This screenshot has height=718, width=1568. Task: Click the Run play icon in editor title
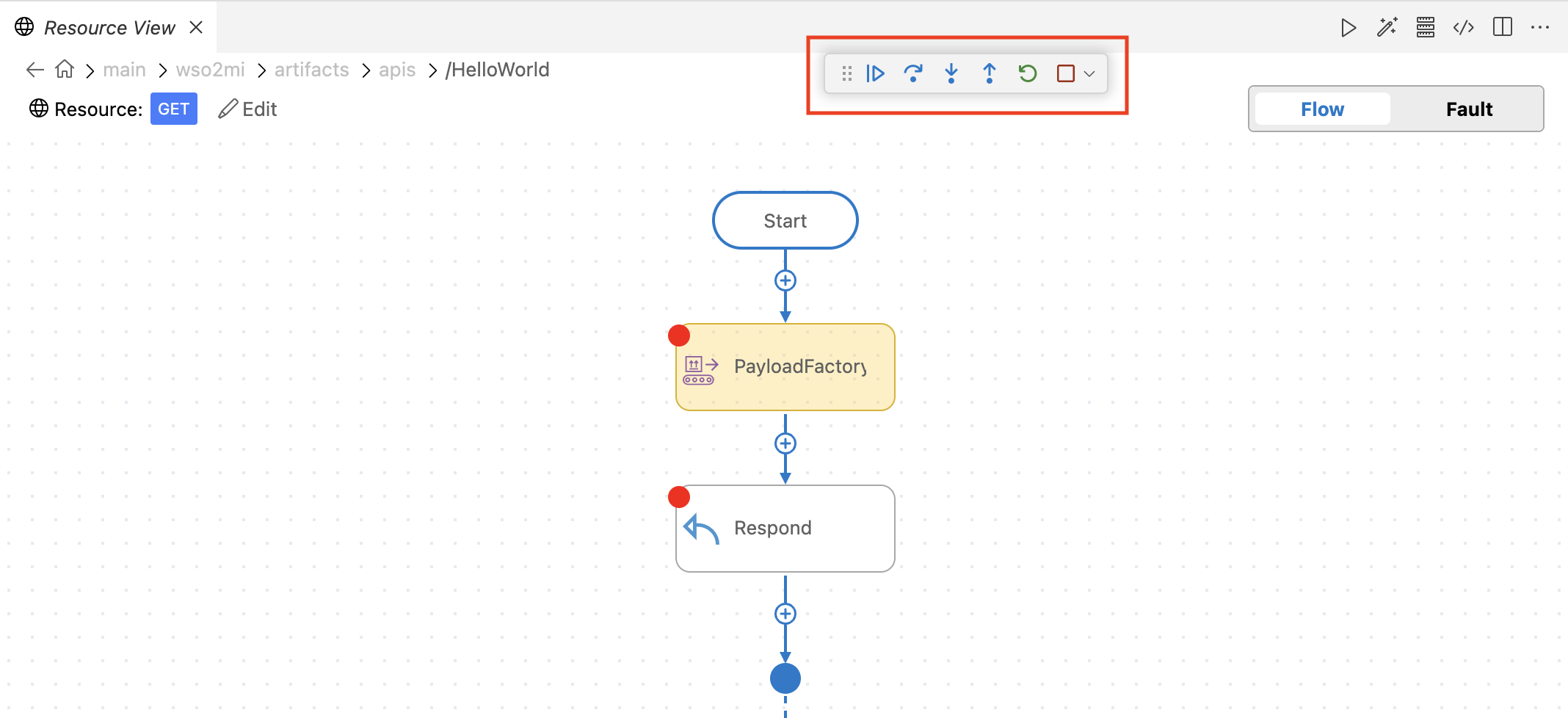click(1348, 28)
